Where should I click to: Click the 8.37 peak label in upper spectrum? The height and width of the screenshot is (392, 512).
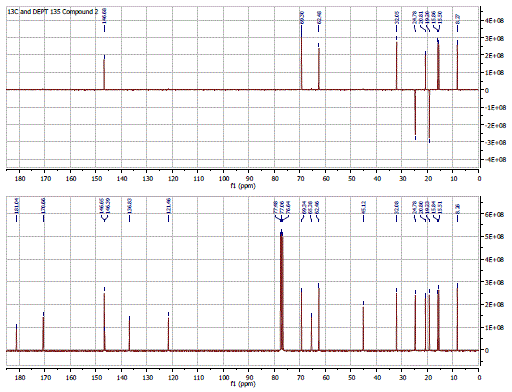pyautogui.click(x=457, y=18)
